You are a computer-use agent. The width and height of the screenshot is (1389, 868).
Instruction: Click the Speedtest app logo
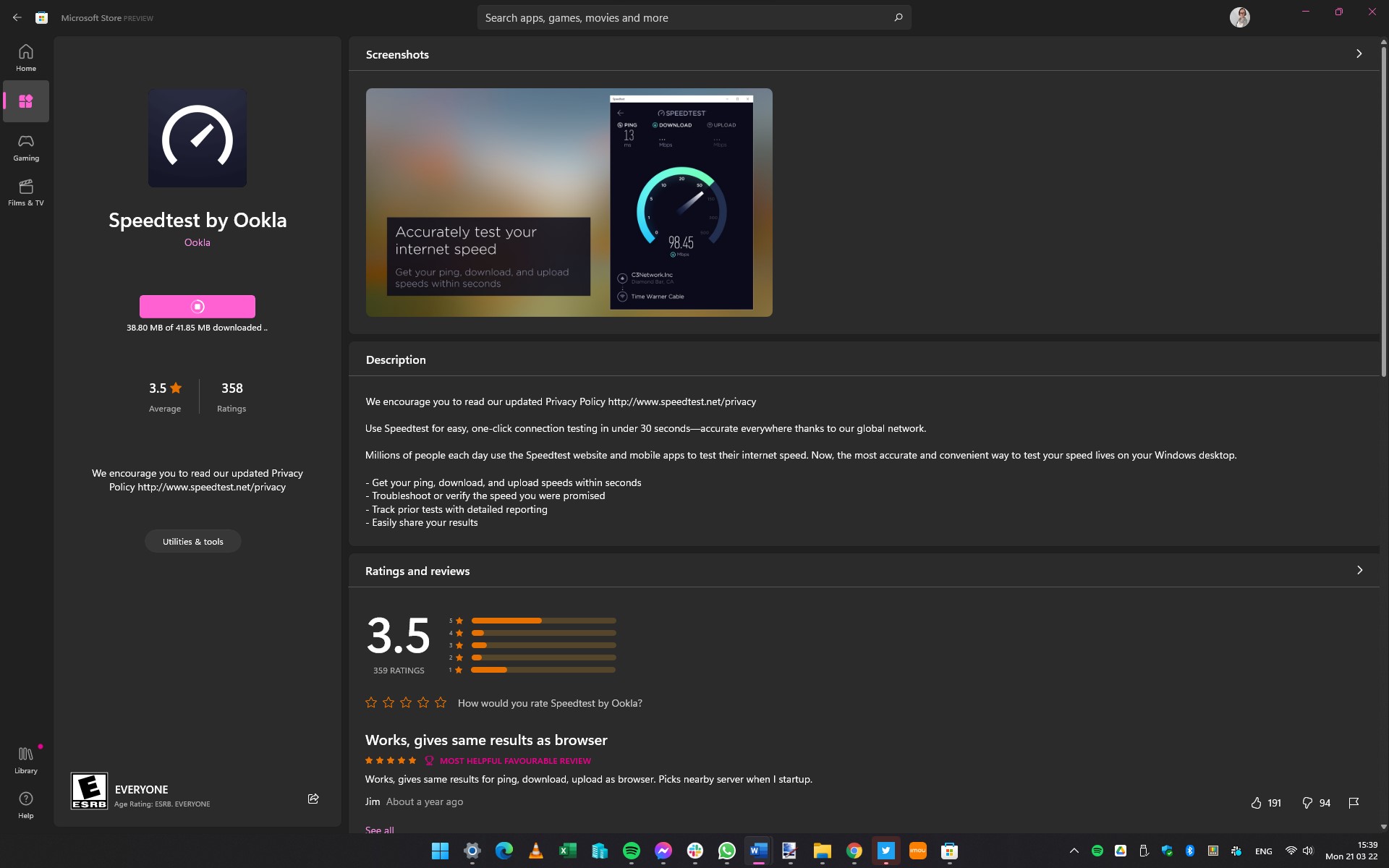197,138
